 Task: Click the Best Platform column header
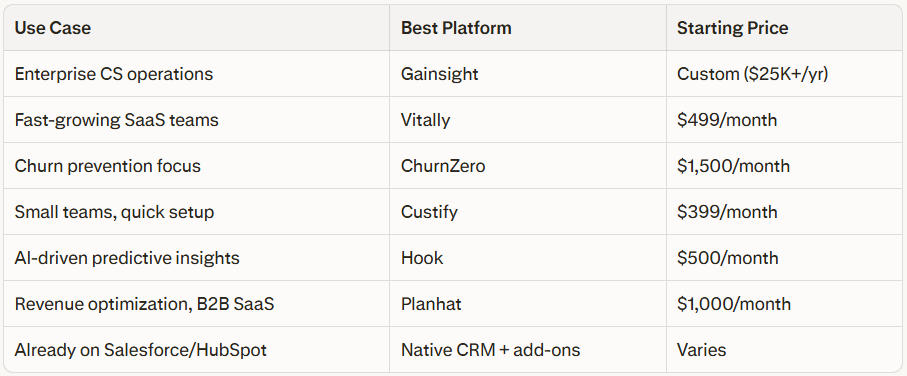coord(528,28)
